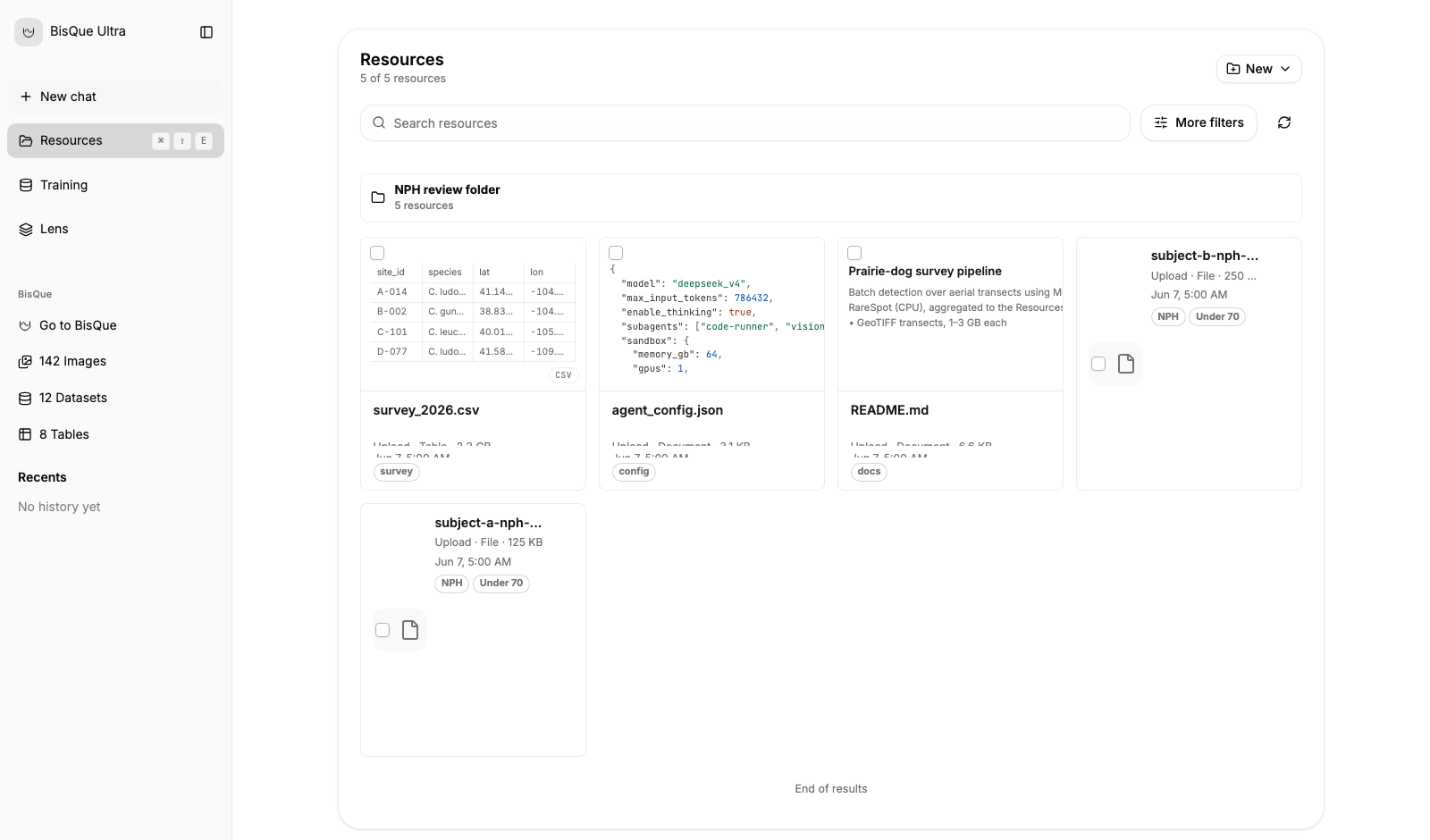
Task: Click the '5 of 5 resources' count
Action: pyautogui.click(x=403, y=79)
